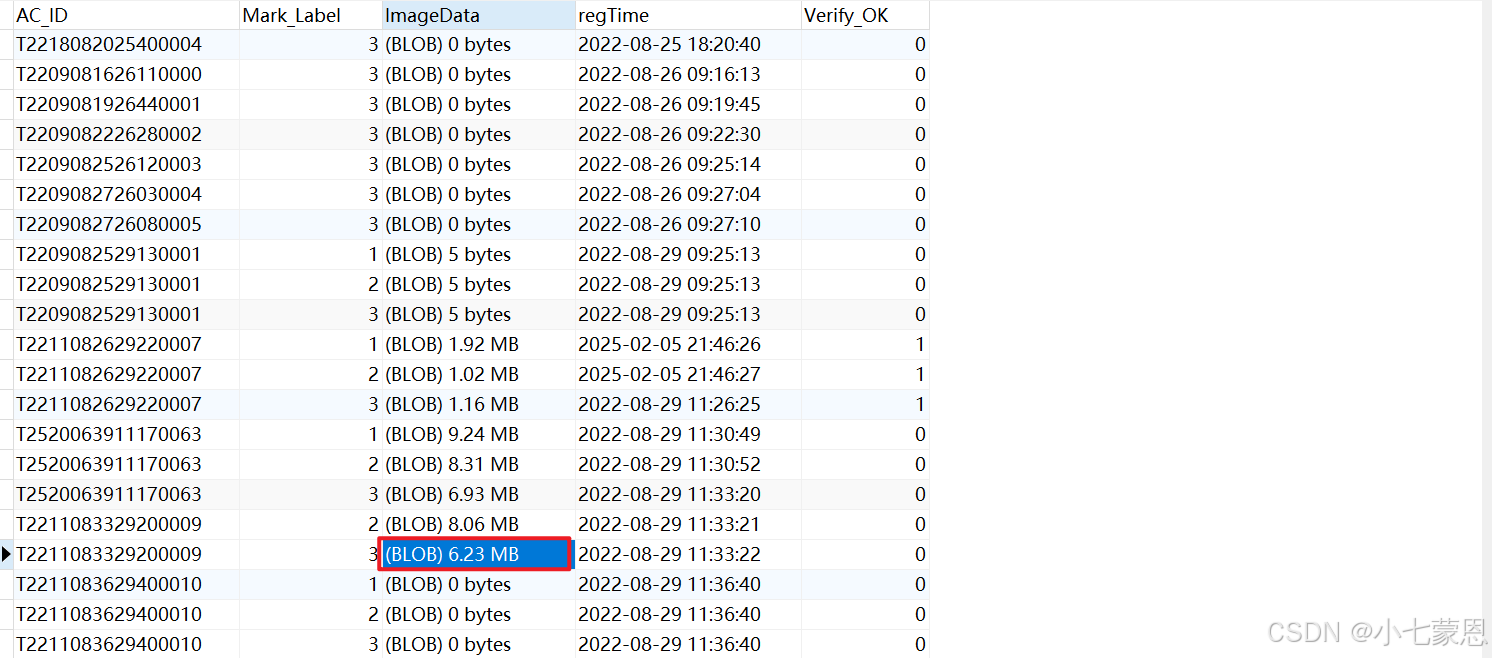The width and height of the screenshot is (1492, 658).
Task: Click Mark_Label value in the T2218082025400004 row
Action: [311, 45]
